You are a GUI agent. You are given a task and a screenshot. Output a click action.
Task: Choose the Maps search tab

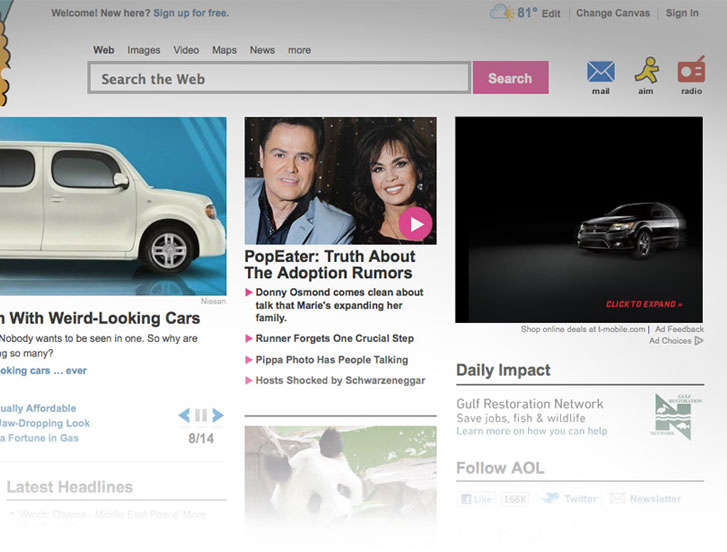tap(224, 50)
